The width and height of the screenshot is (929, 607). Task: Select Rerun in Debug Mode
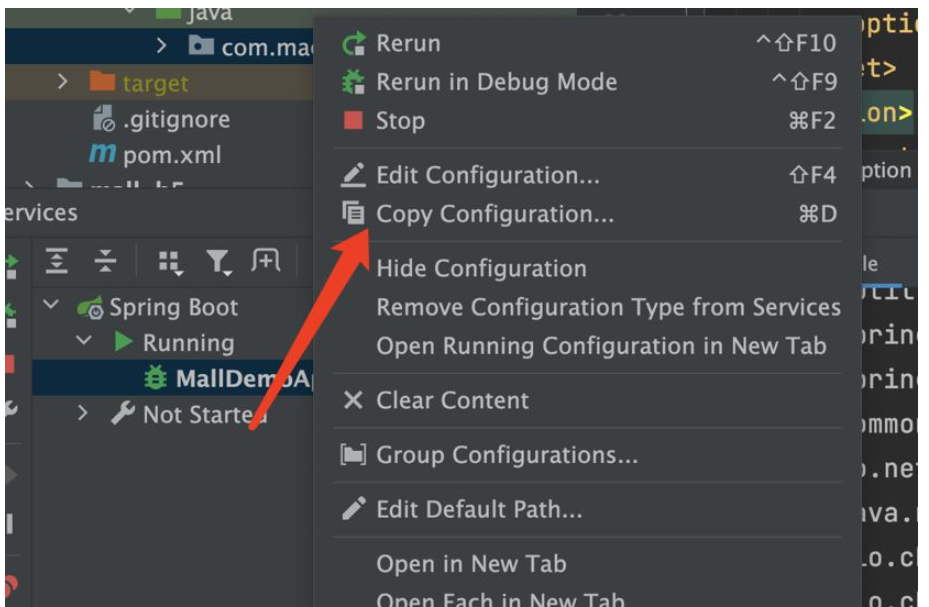point(495,82)
